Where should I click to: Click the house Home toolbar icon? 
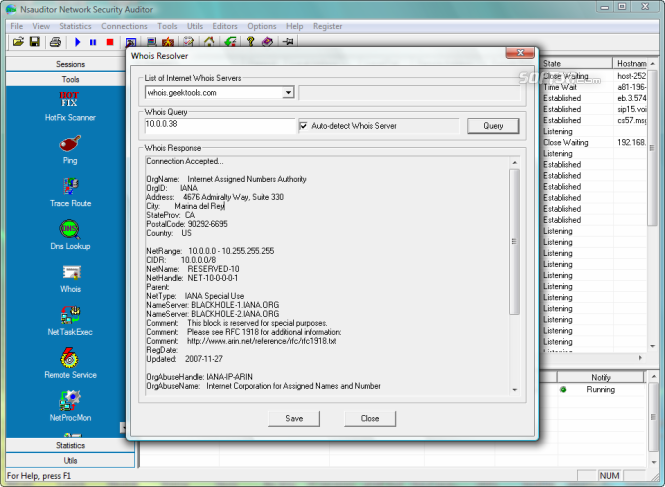(x=209, y=42)
